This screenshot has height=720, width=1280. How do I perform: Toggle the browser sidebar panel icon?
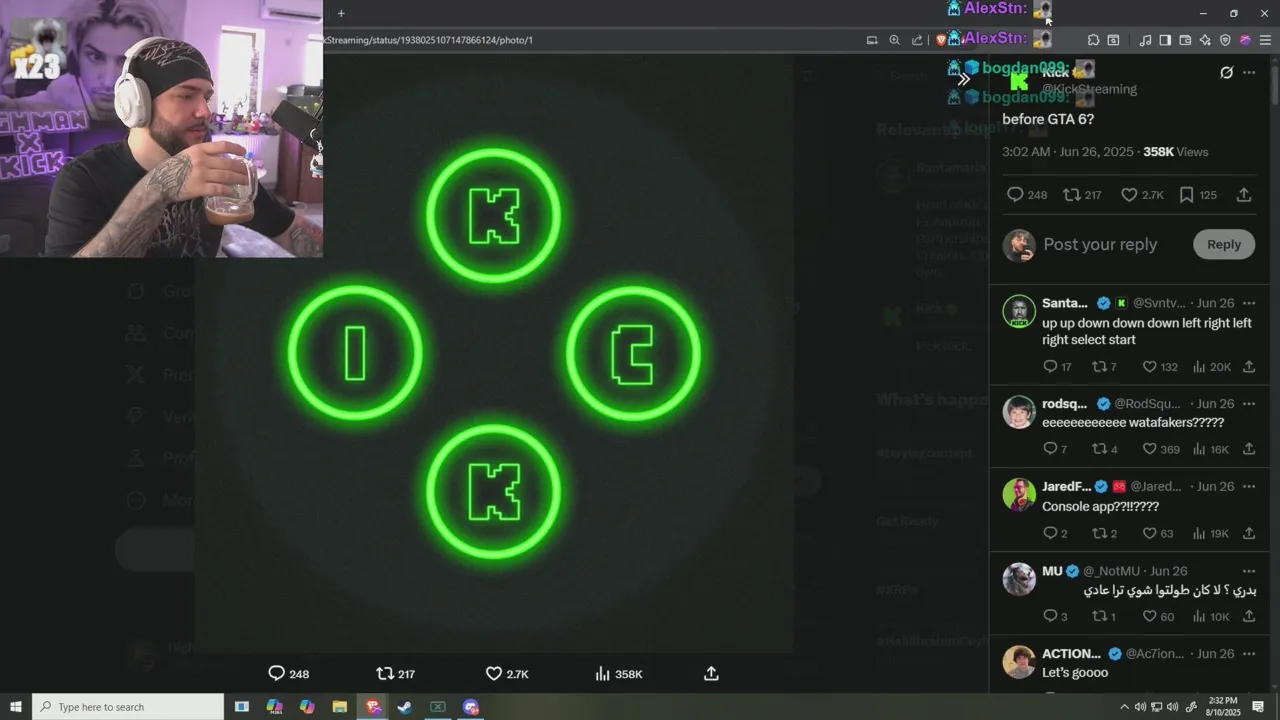coord(1165,40)
